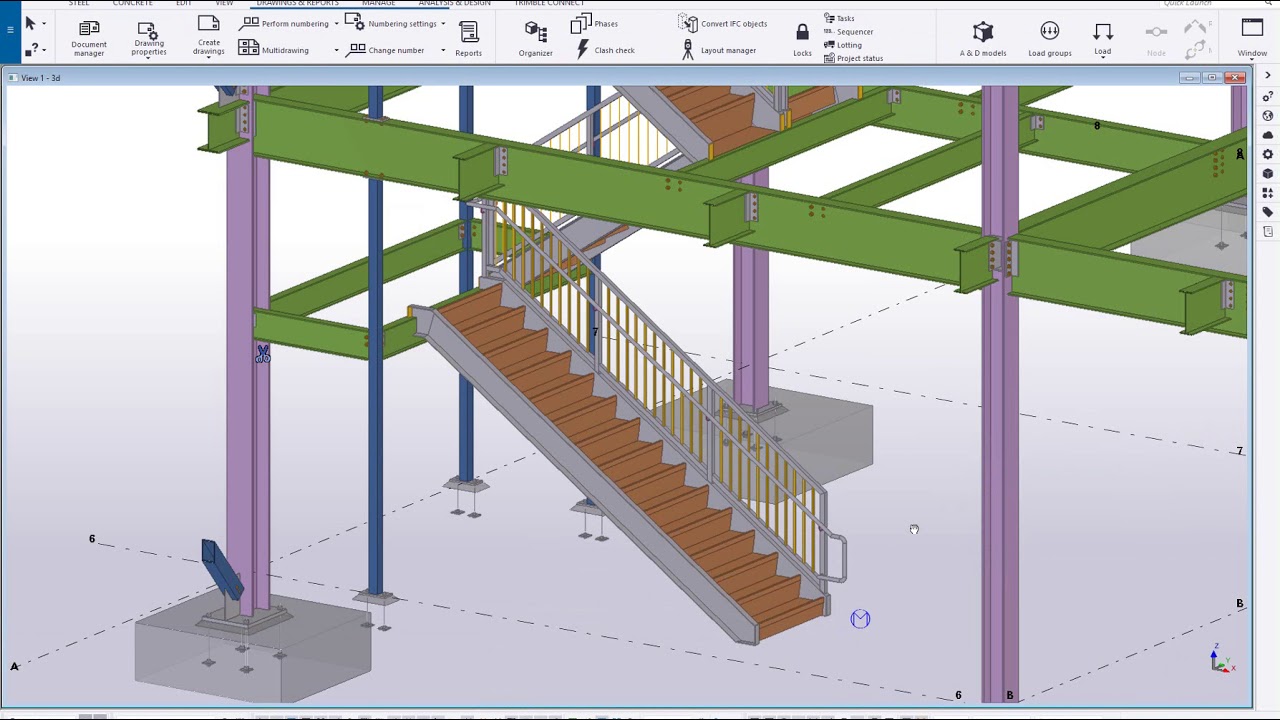Run Perform numbering
Viewport: 1280px width, 720px height.
(284, 23)
